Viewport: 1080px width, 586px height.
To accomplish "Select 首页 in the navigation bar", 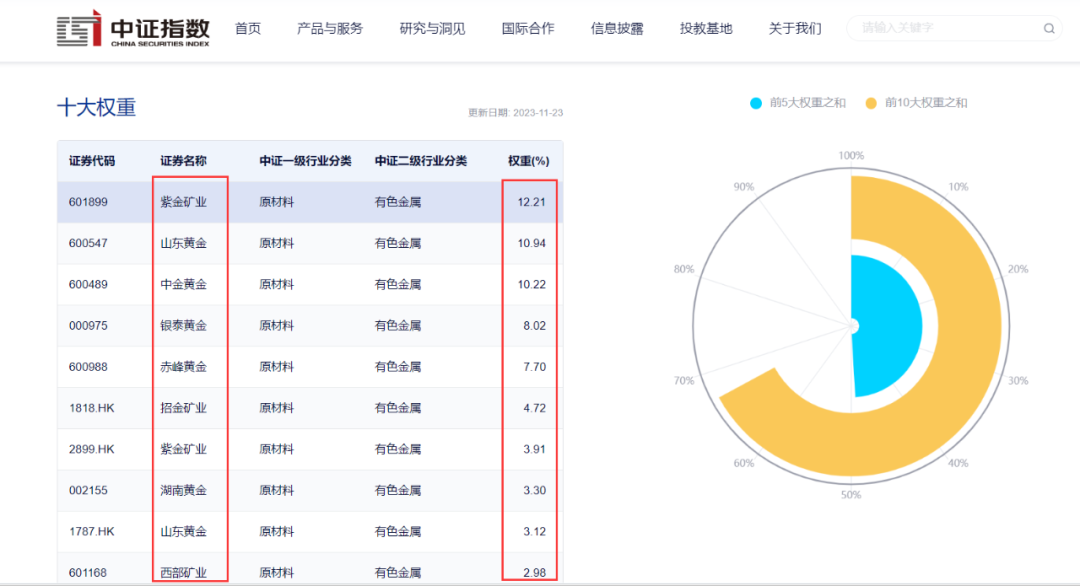I will pyautogui.click(x=247, y=29).
